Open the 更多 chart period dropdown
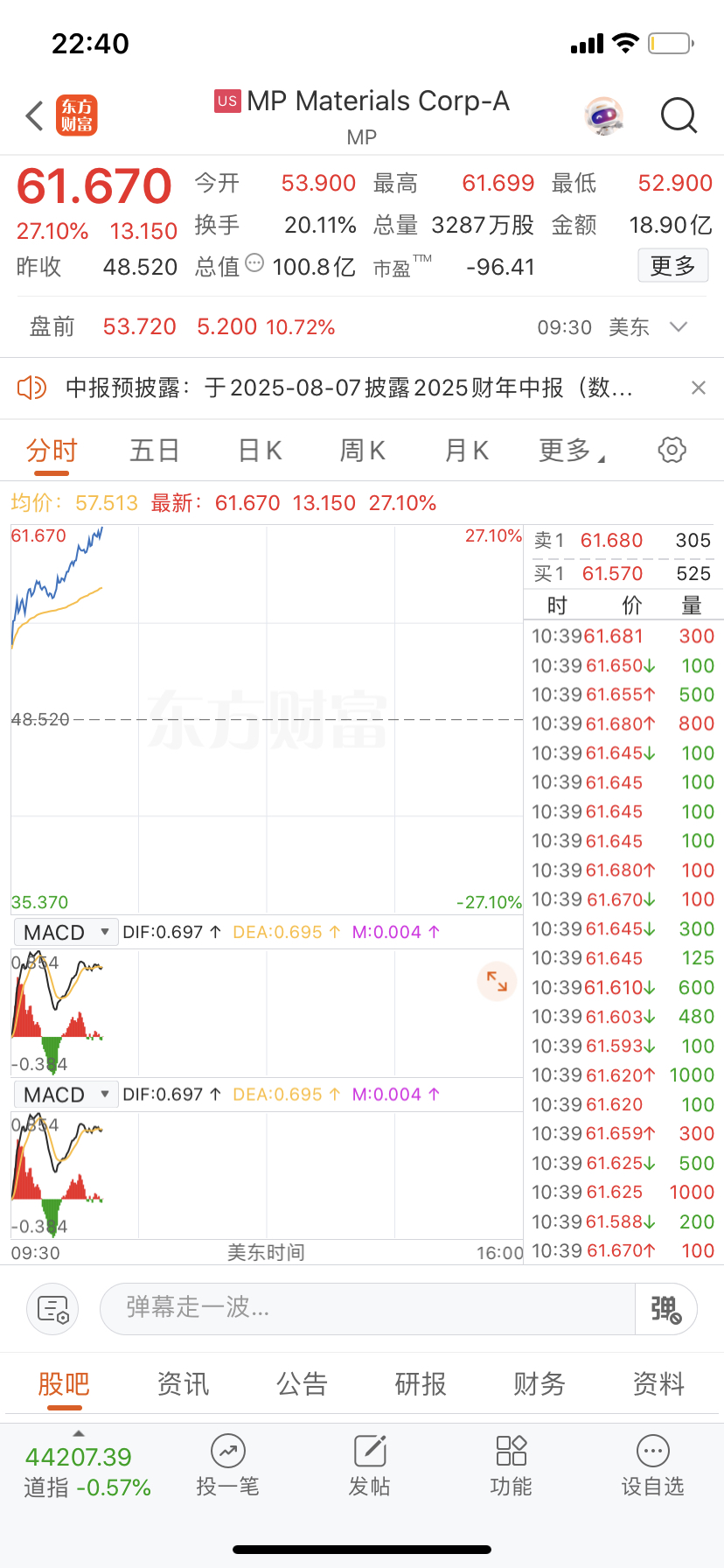 point(571,451)
